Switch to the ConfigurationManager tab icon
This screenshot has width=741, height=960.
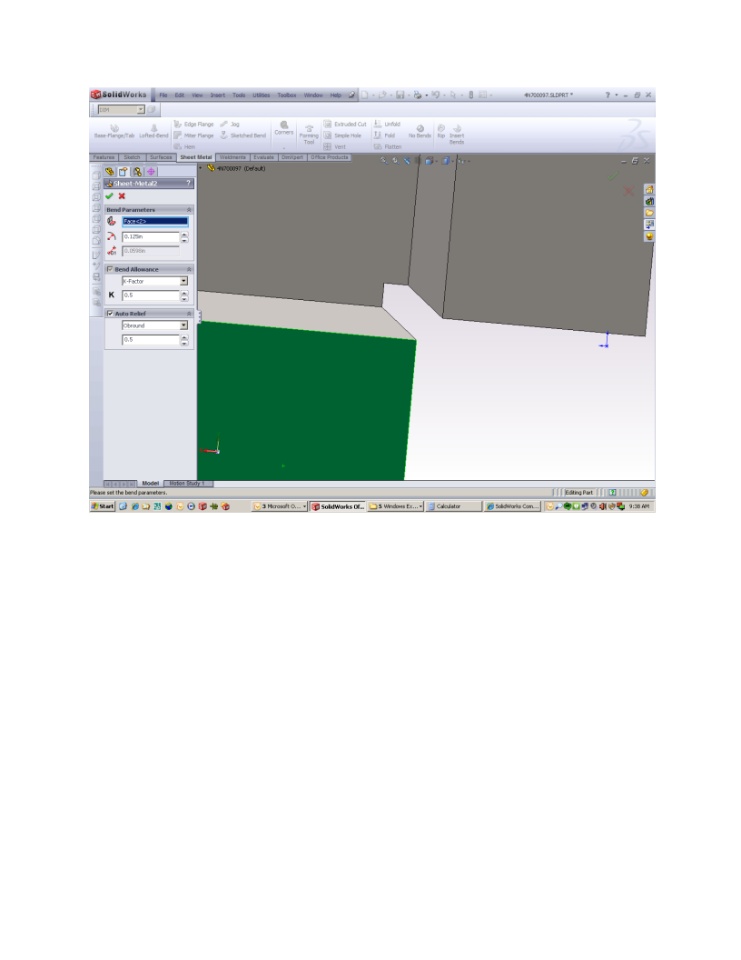pyautogui.click(x=137, y=172)
